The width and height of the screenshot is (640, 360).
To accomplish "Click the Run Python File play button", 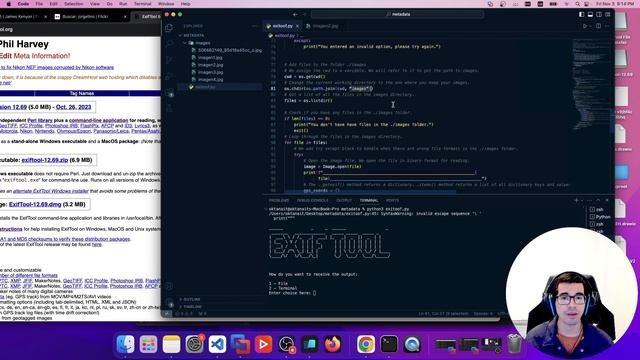I will tap(585, 26).
